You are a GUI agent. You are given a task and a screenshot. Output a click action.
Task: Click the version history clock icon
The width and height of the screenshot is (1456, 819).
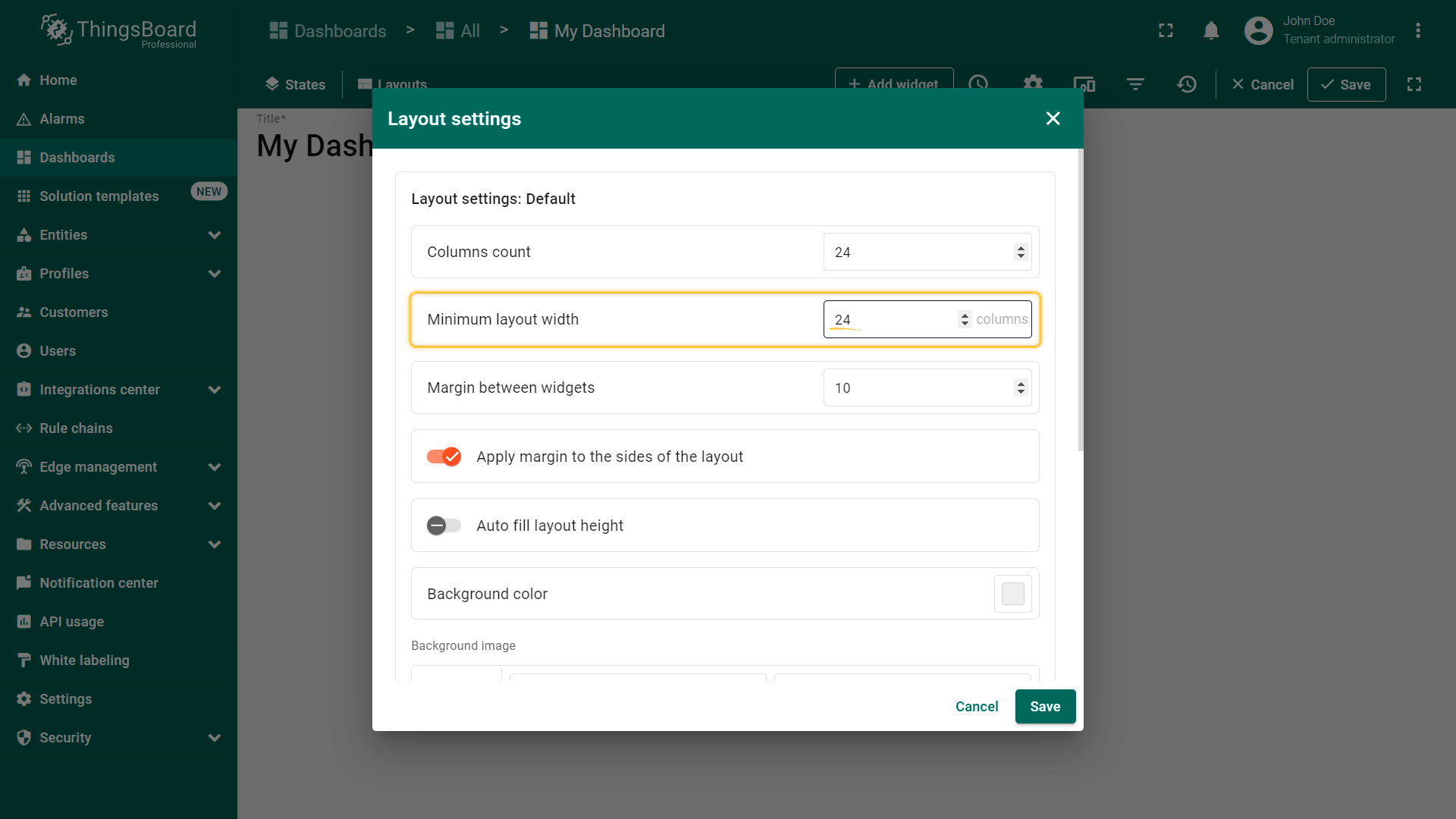coord(1187,84)
